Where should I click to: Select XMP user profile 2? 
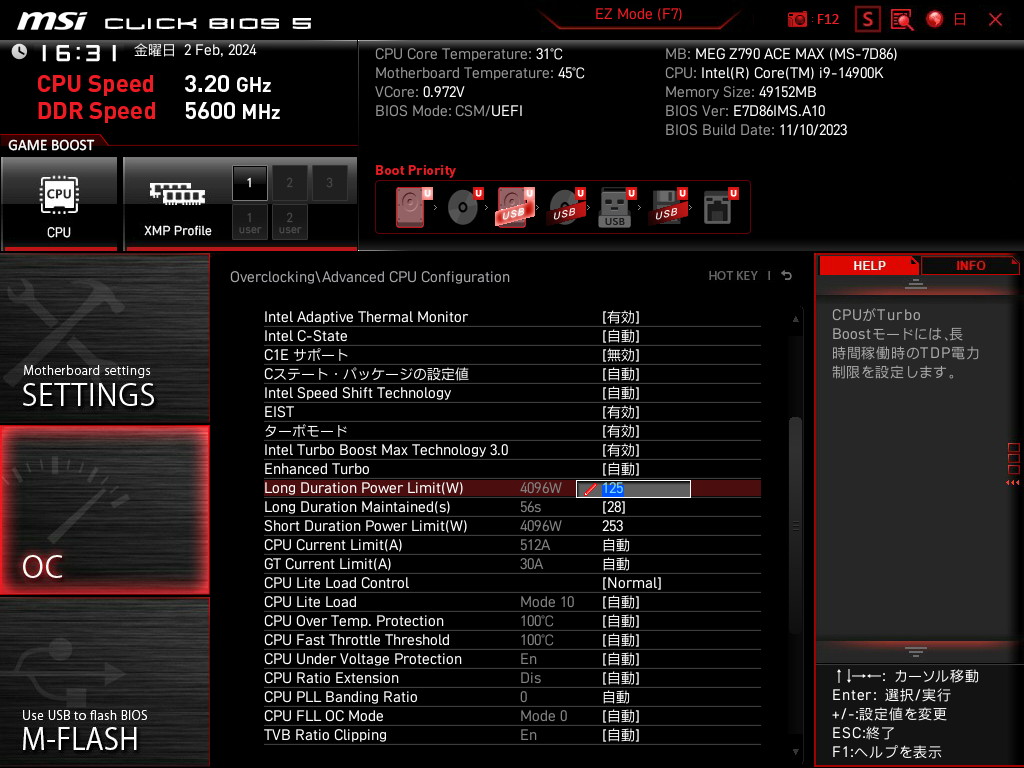(x=289, y=222)
